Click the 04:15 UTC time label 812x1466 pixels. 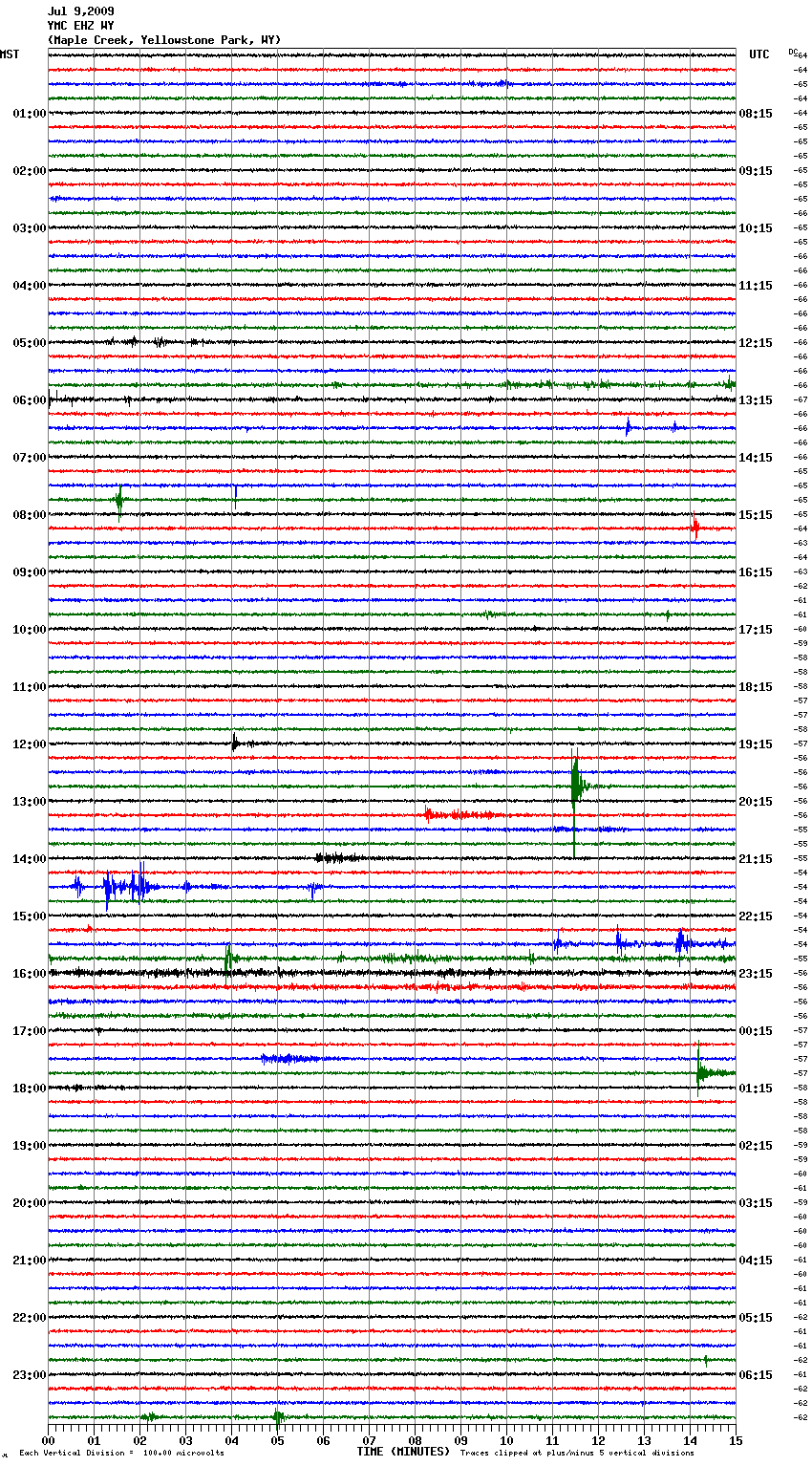[756, 1261]
